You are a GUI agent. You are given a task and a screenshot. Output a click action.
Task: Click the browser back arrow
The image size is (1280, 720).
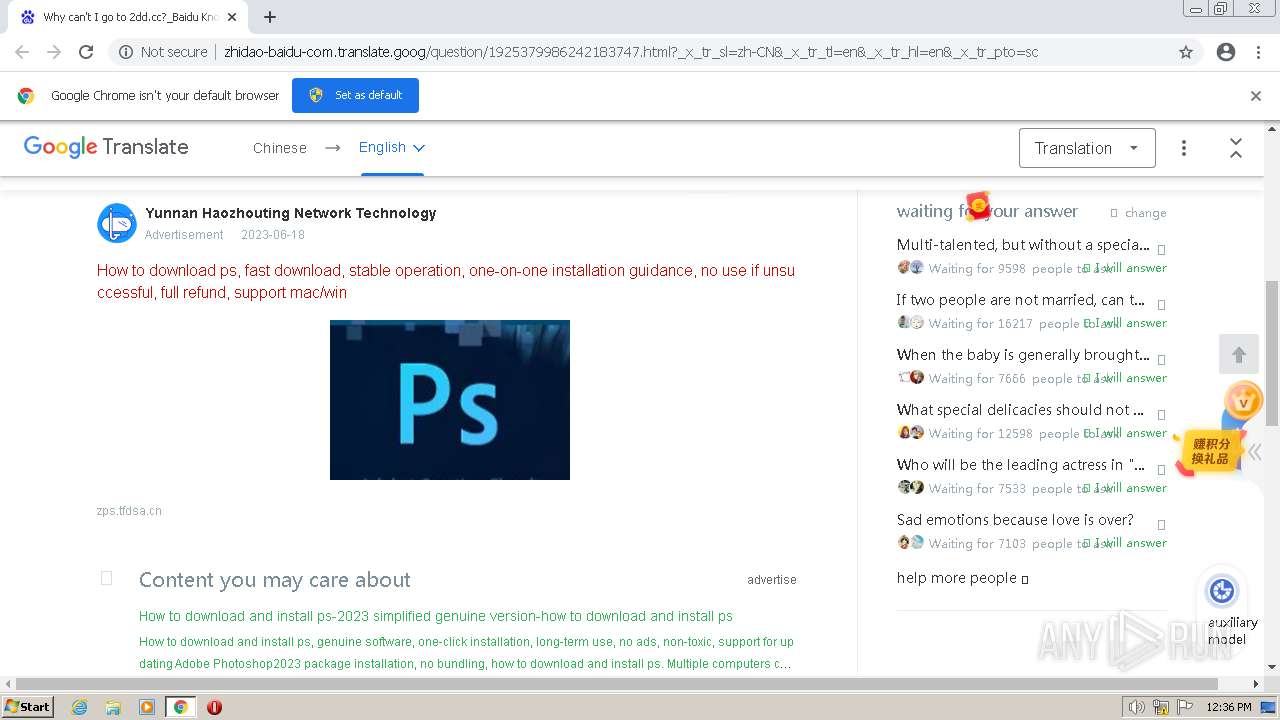click(x=22, y=52)
